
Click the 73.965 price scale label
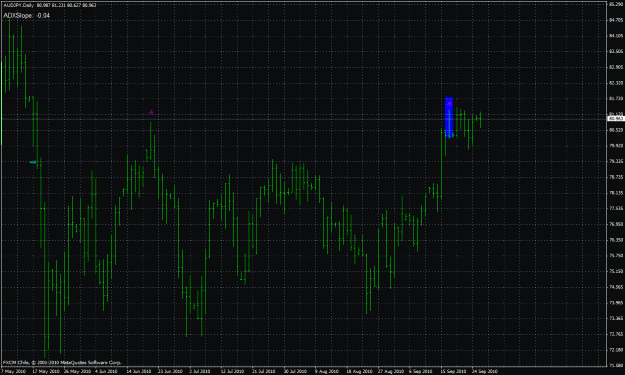(616, 303)
